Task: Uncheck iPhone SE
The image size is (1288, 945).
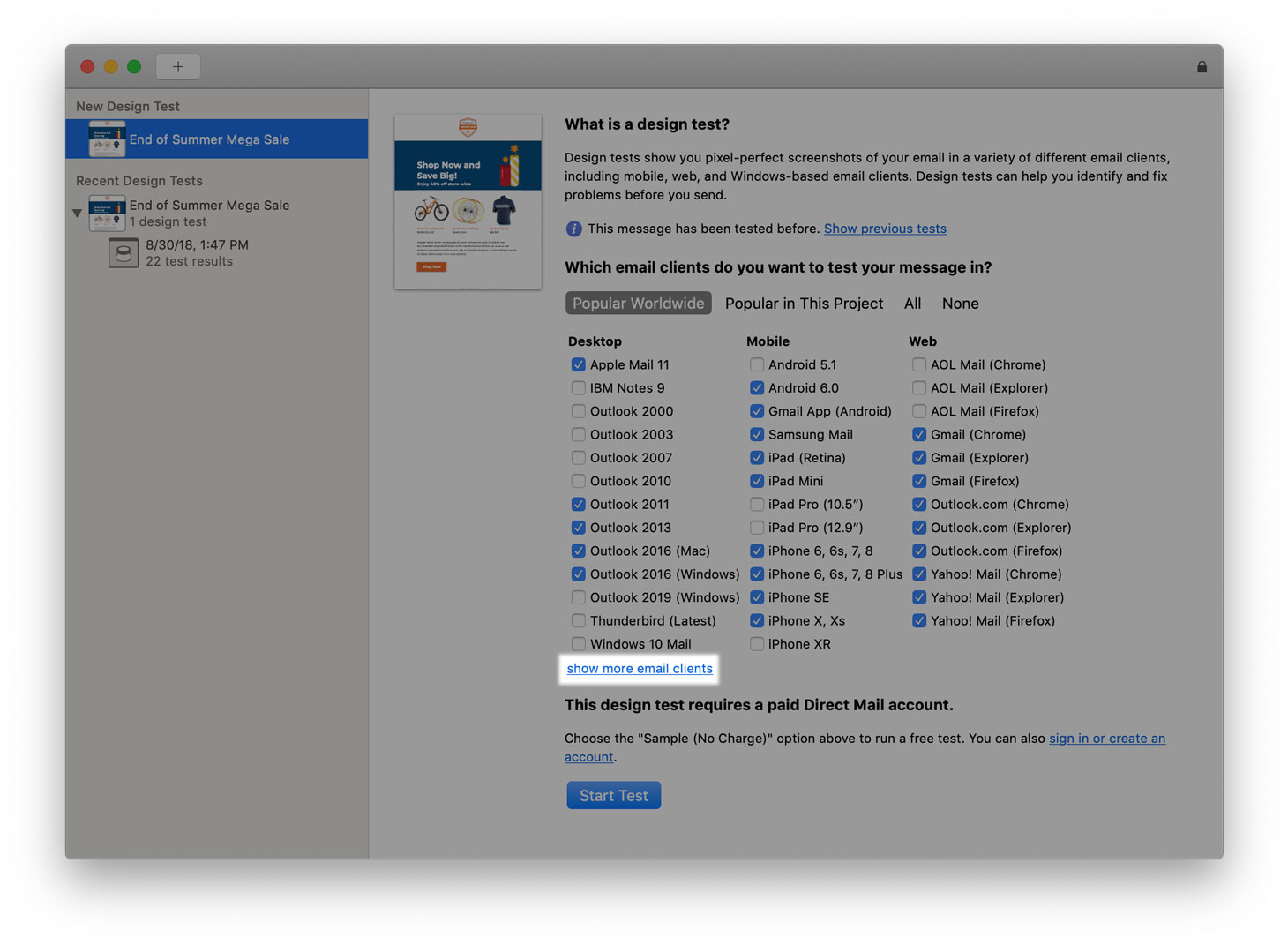Action: click(757, 597)
